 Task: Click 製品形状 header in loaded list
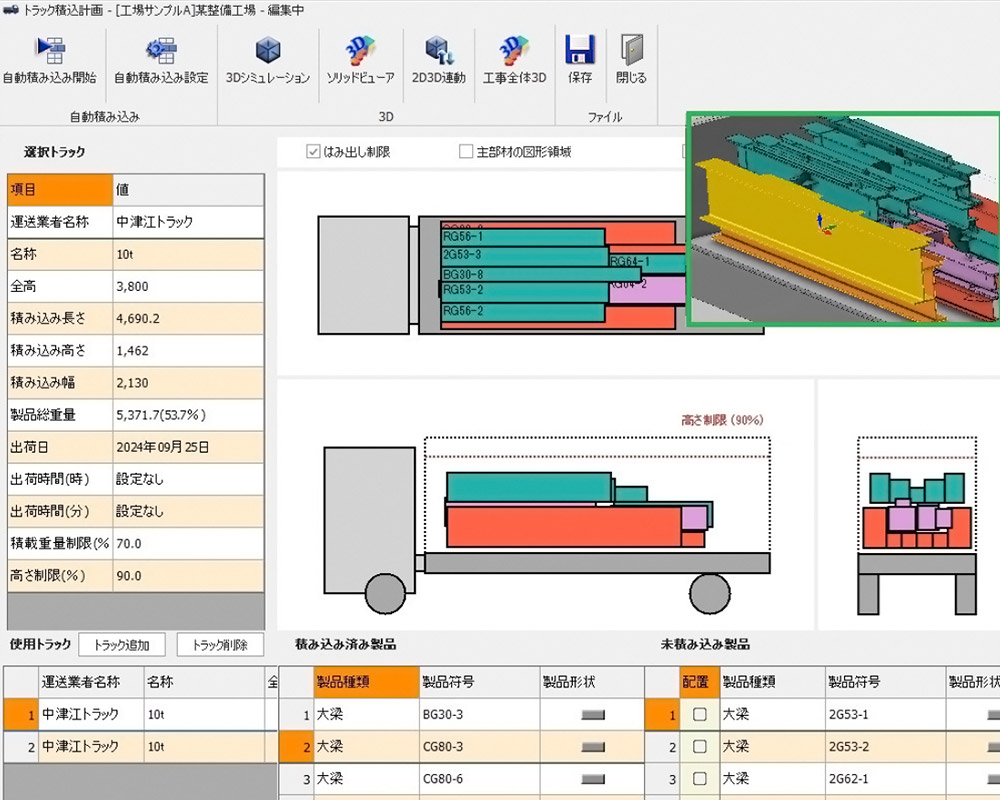592,682
